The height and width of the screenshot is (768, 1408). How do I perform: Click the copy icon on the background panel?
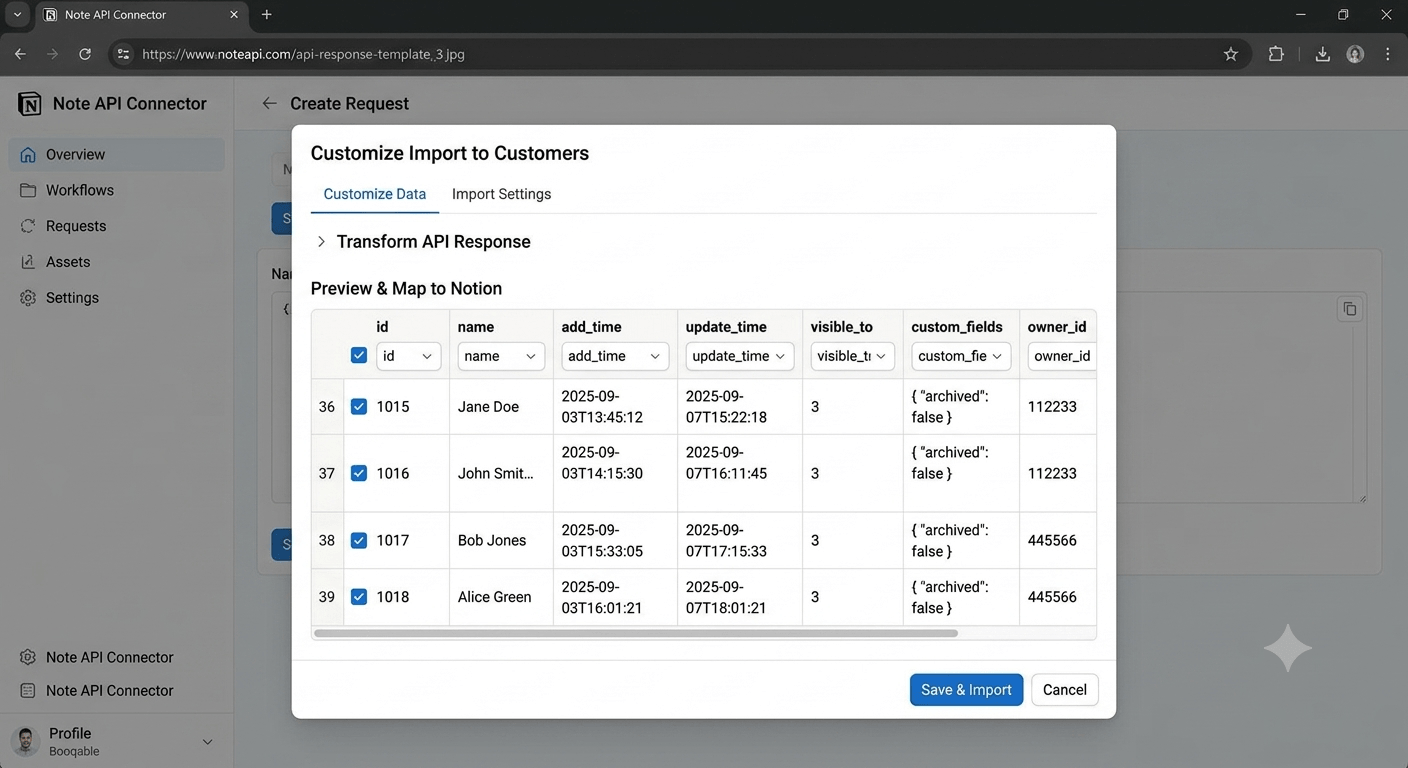pyautogui.click(x=1350, y=309)
